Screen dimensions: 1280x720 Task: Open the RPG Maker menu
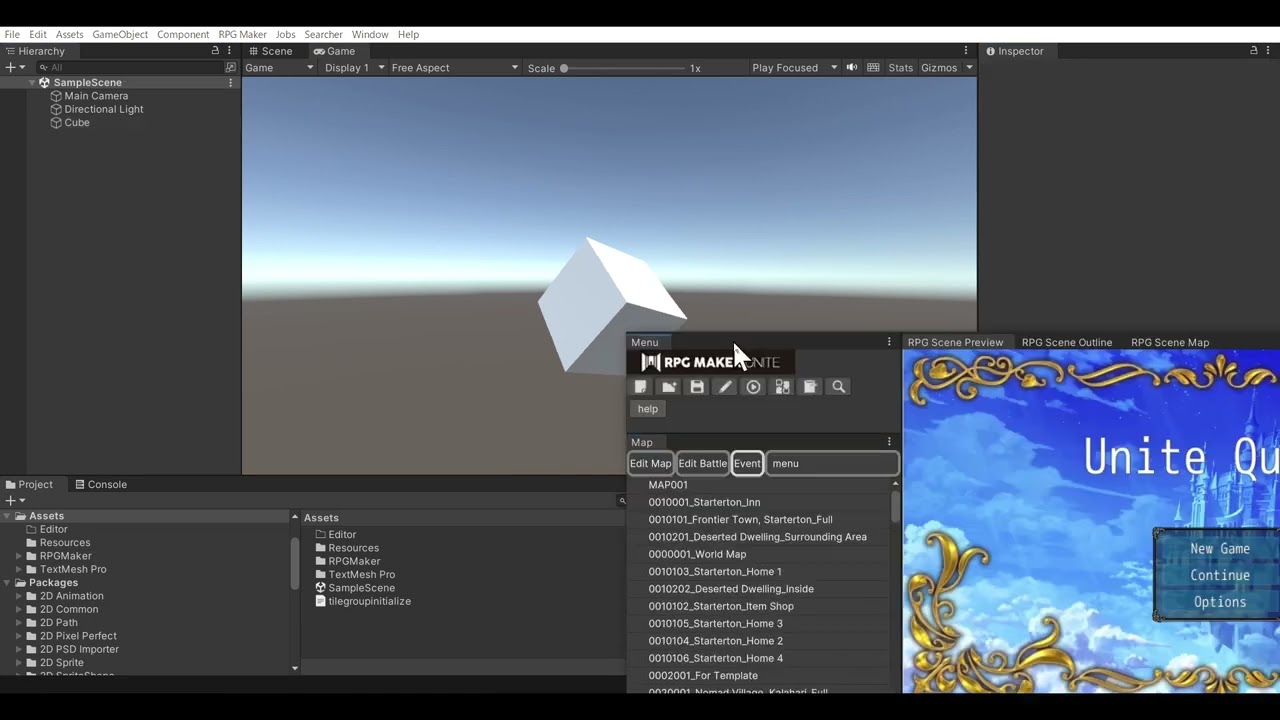(242, 34)
